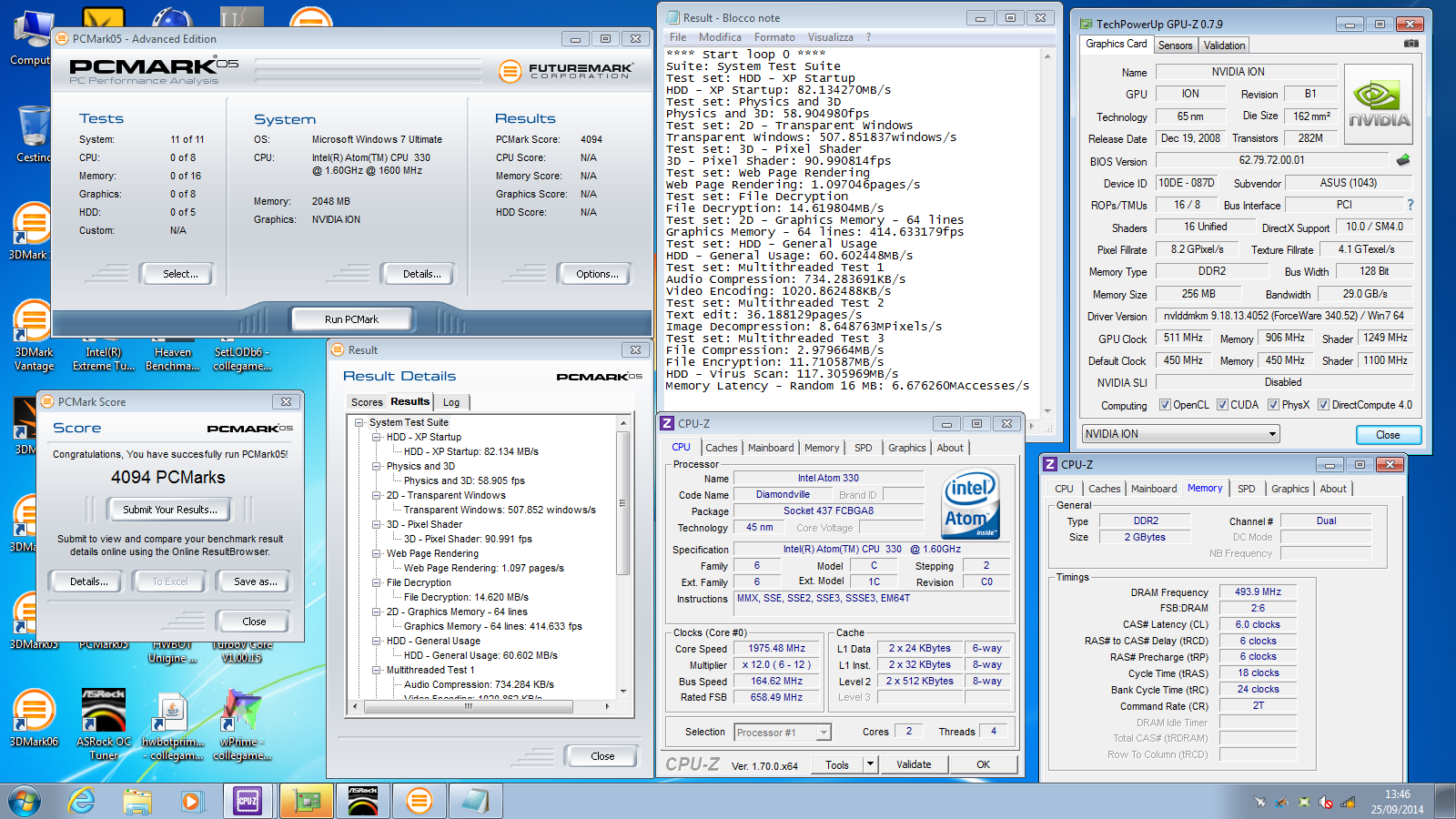This screenshot has width=1456, height=819.
Task: Click the GPU-Z screenshot camera icon
Action: click(1410, 44)
